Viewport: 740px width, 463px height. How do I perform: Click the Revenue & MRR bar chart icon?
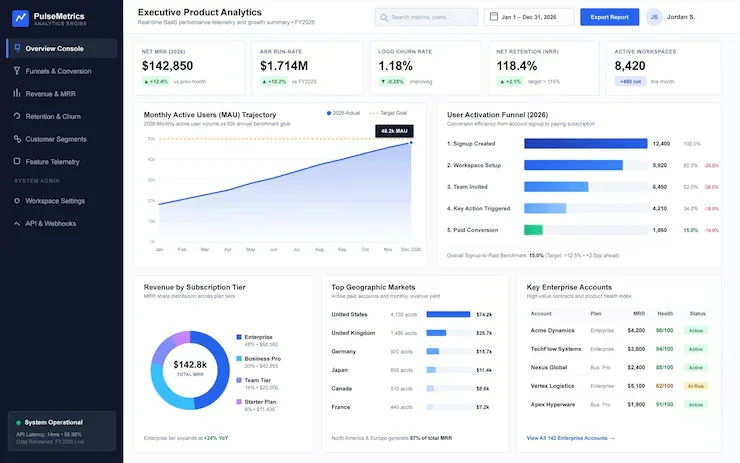coord(17,93)
